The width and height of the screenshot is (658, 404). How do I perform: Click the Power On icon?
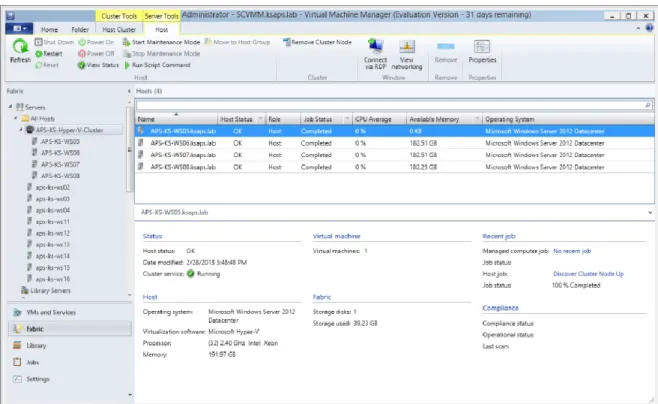[82, 42]
